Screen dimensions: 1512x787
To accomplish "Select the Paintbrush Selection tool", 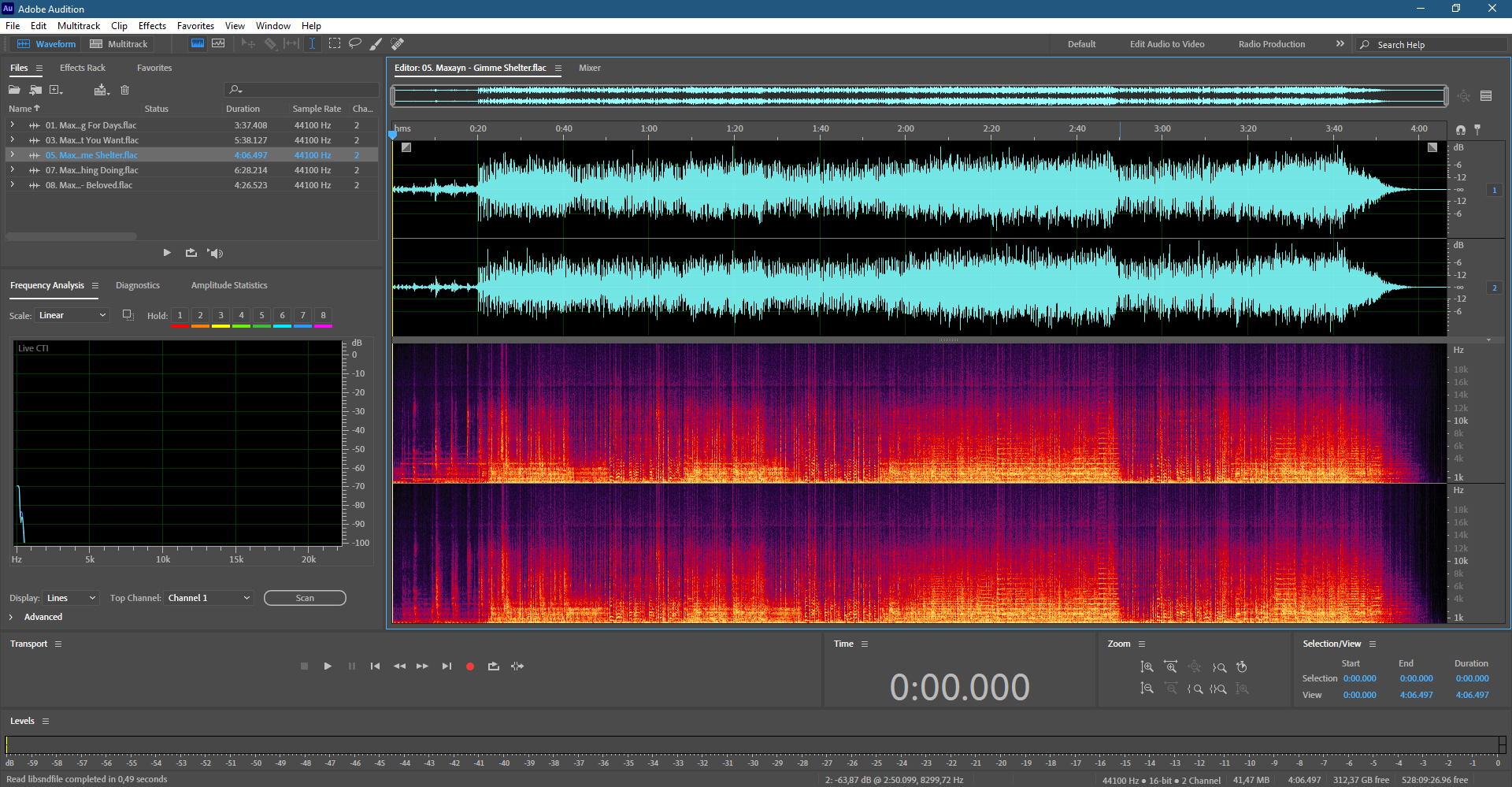I will pos(376,44).
